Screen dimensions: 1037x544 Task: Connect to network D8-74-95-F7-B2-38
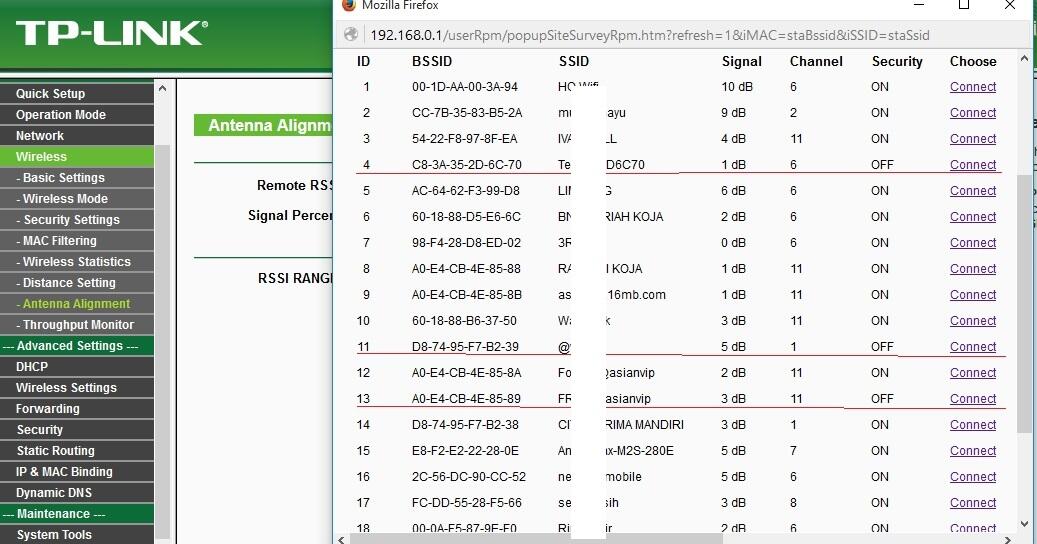point(973,425)
